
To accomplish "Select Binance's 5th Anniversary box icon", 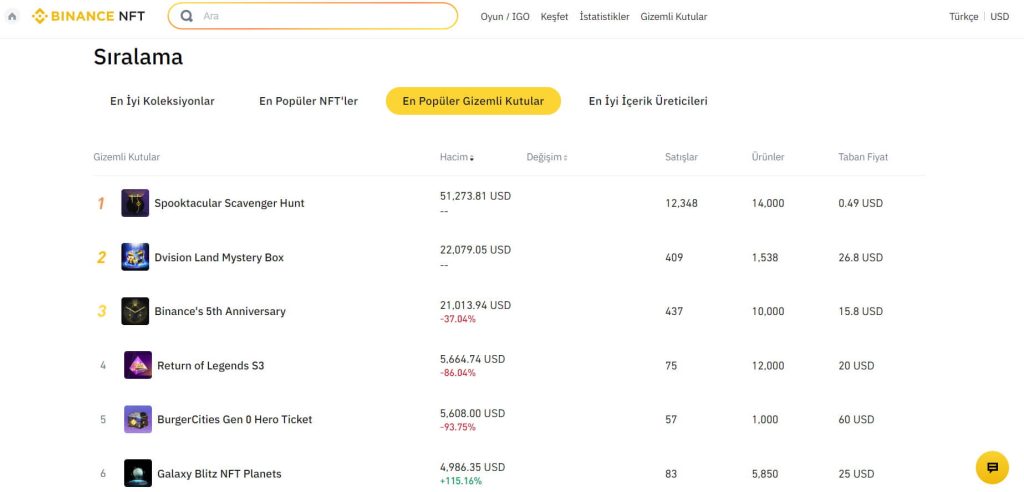I will click(135, 311).
